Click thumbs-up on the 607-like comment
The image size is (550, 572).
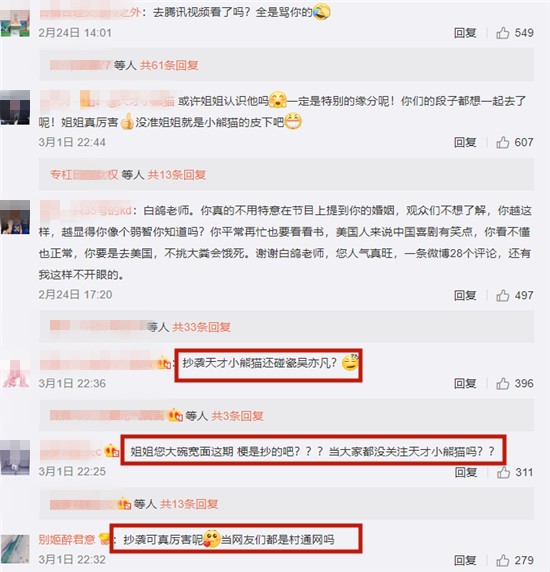[x=502, y=142]
